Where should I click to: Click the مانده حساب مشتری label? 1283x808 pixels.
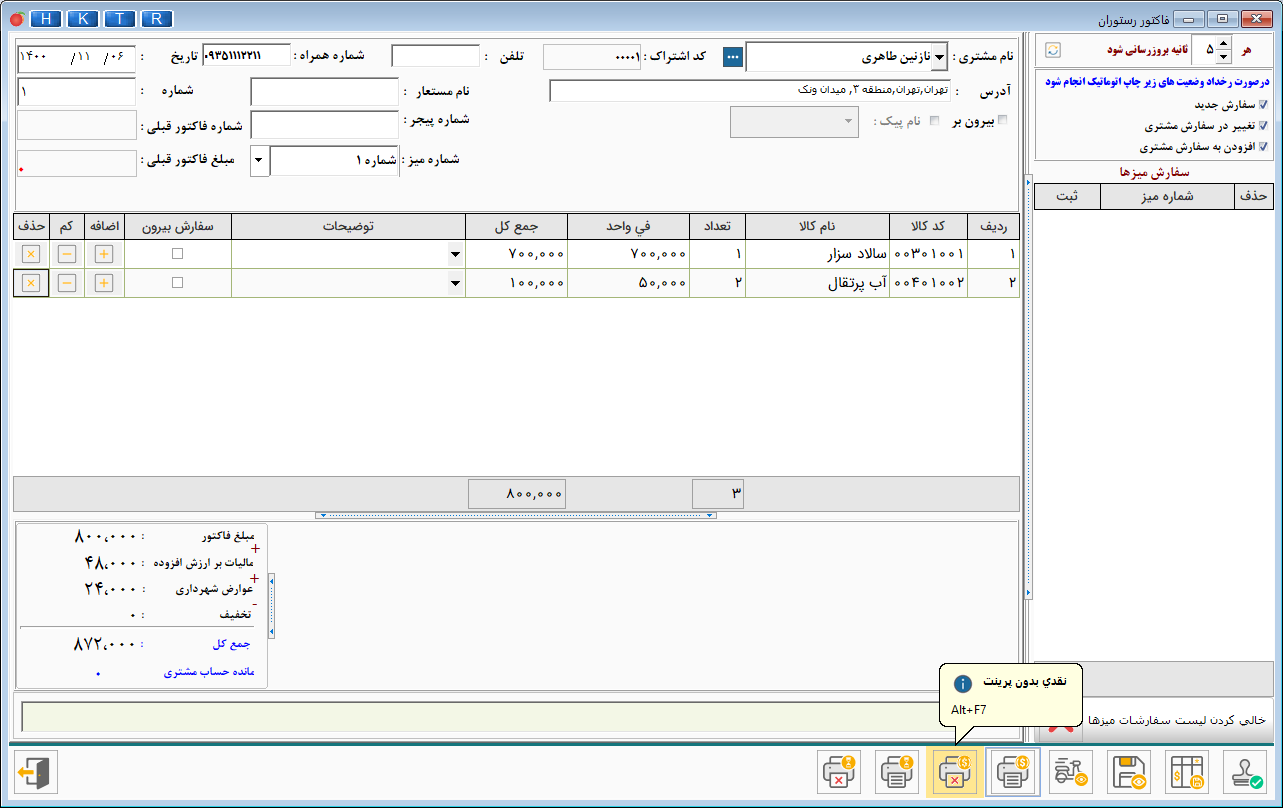click(x=209, y=673)
